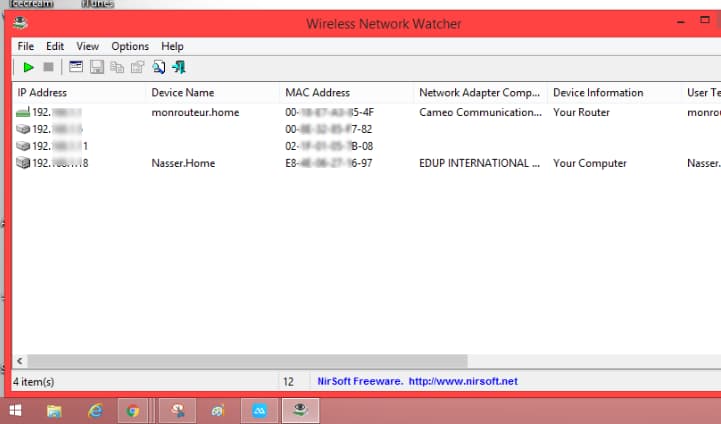Open Internet Explorer from the taskbar

[95, 410]
